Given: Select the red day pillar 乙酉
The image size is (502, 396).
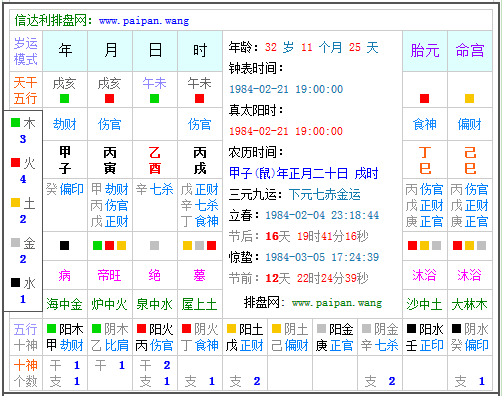Looking at the screenshot, I should coord(155,160).
